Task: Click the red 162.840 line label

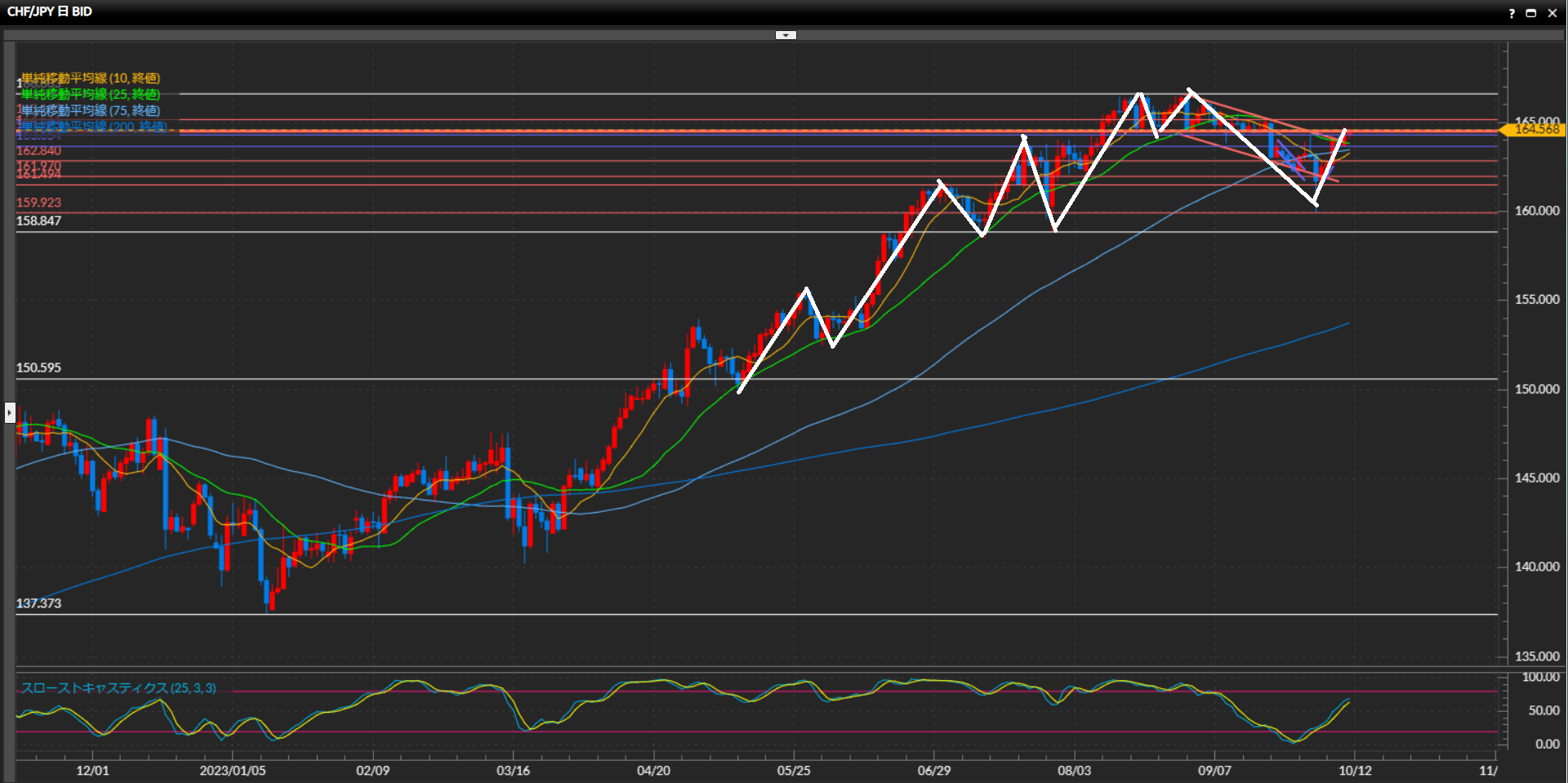Action: pyautogui.click(x=38, y=151)
